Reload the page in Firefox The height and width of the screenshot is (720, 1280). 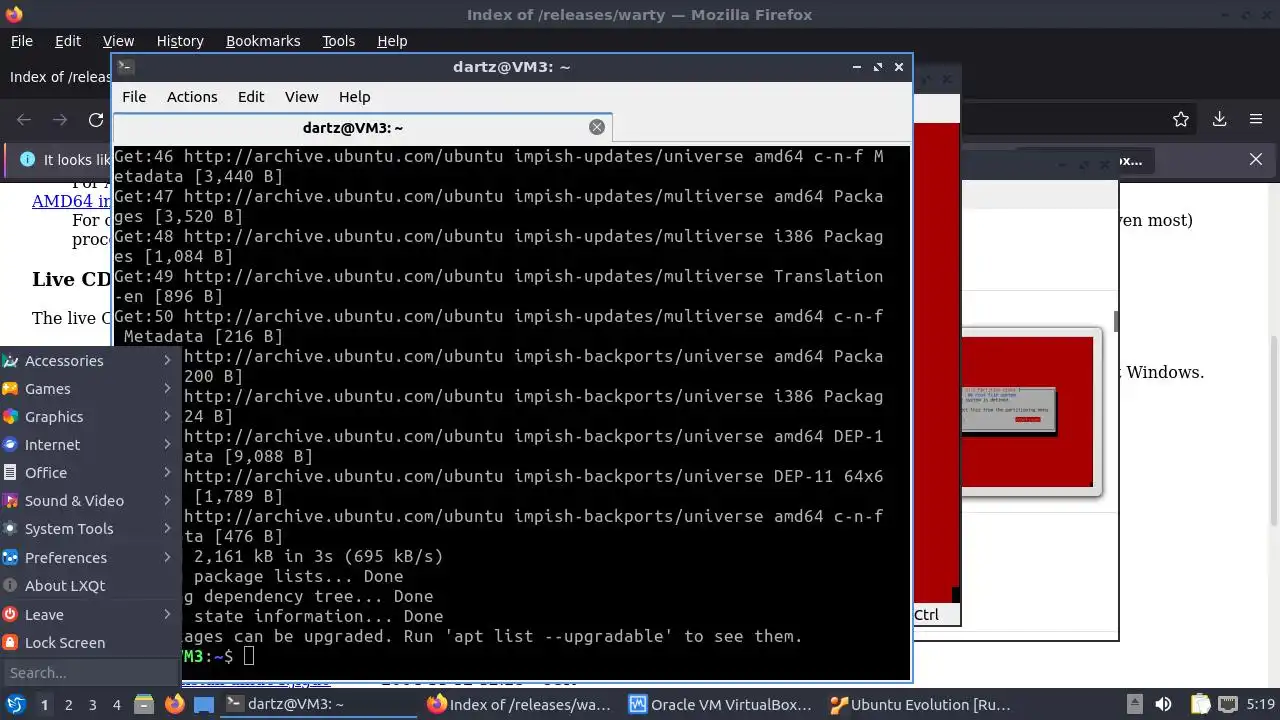click(x=96, y=120)
